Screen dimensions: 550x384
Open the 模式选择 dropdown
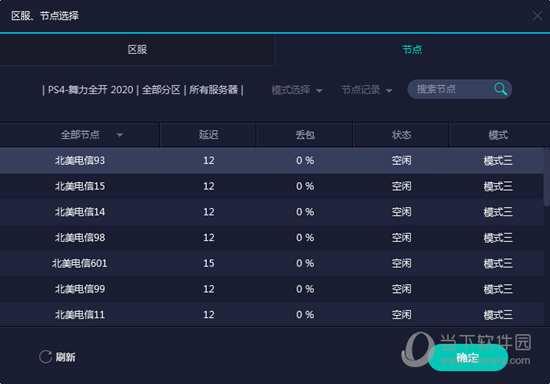297,90
